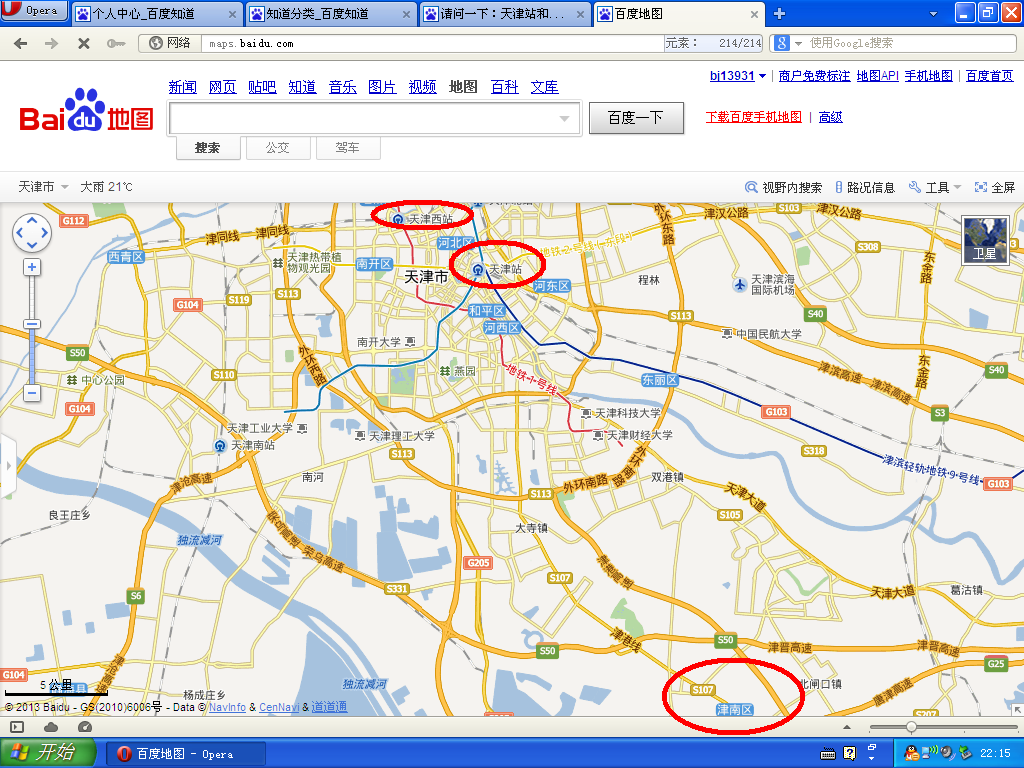Open 文库 link
The image size is (1024, 768).
pyautogui.click(x=545, y=87)
